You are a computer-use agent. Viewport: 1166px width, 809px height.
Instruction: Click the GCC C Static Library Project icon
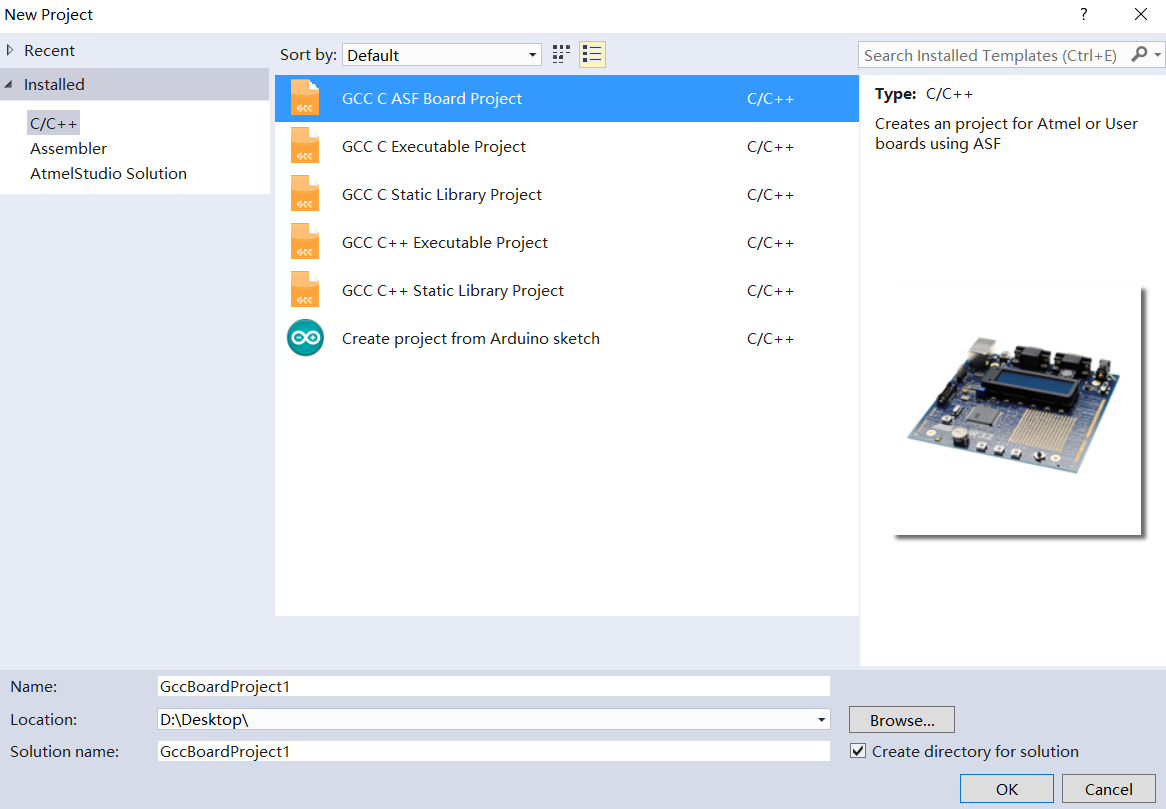(x=305, y=194)
